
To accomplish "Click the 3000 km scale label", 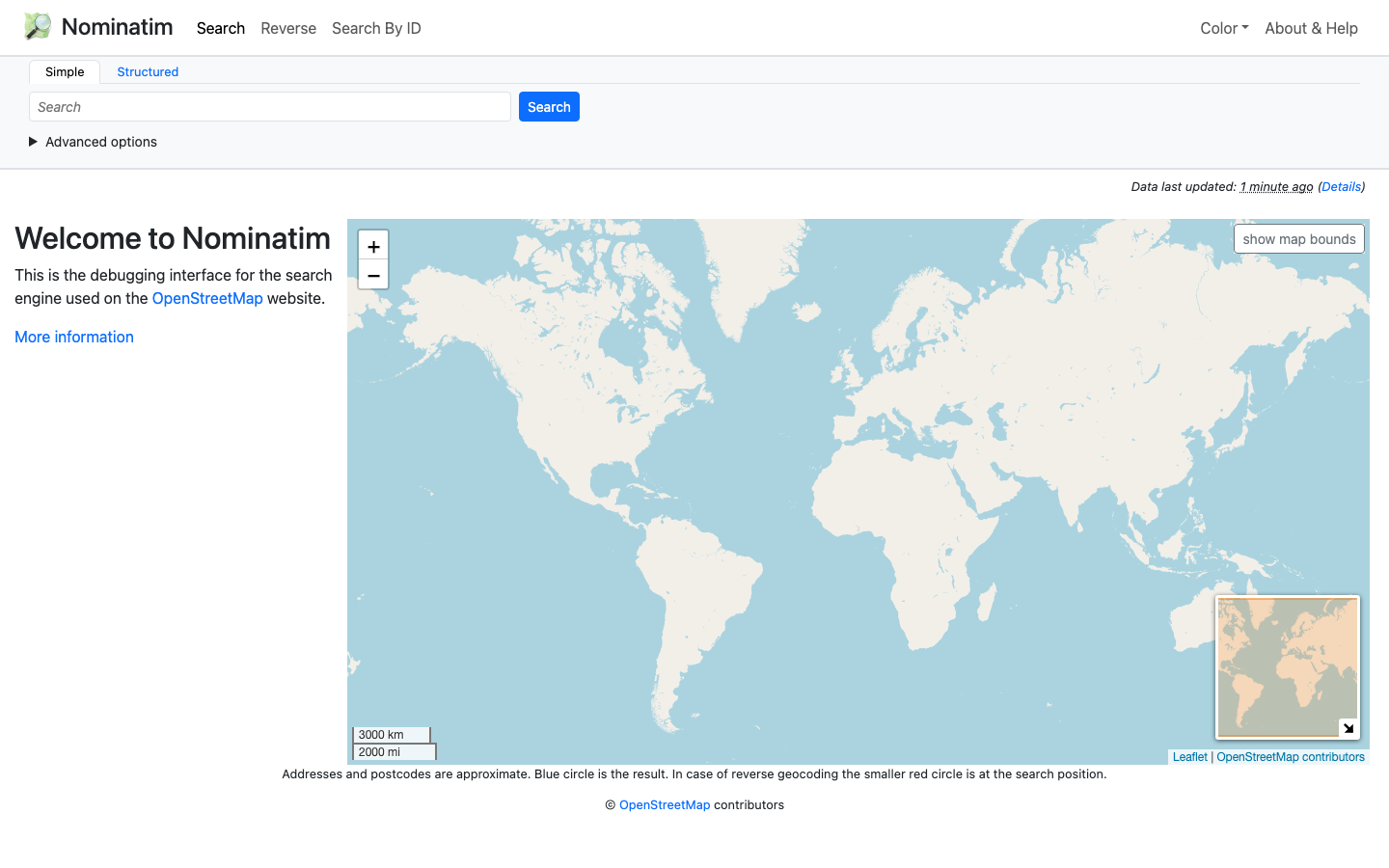I will pos(392,735).
